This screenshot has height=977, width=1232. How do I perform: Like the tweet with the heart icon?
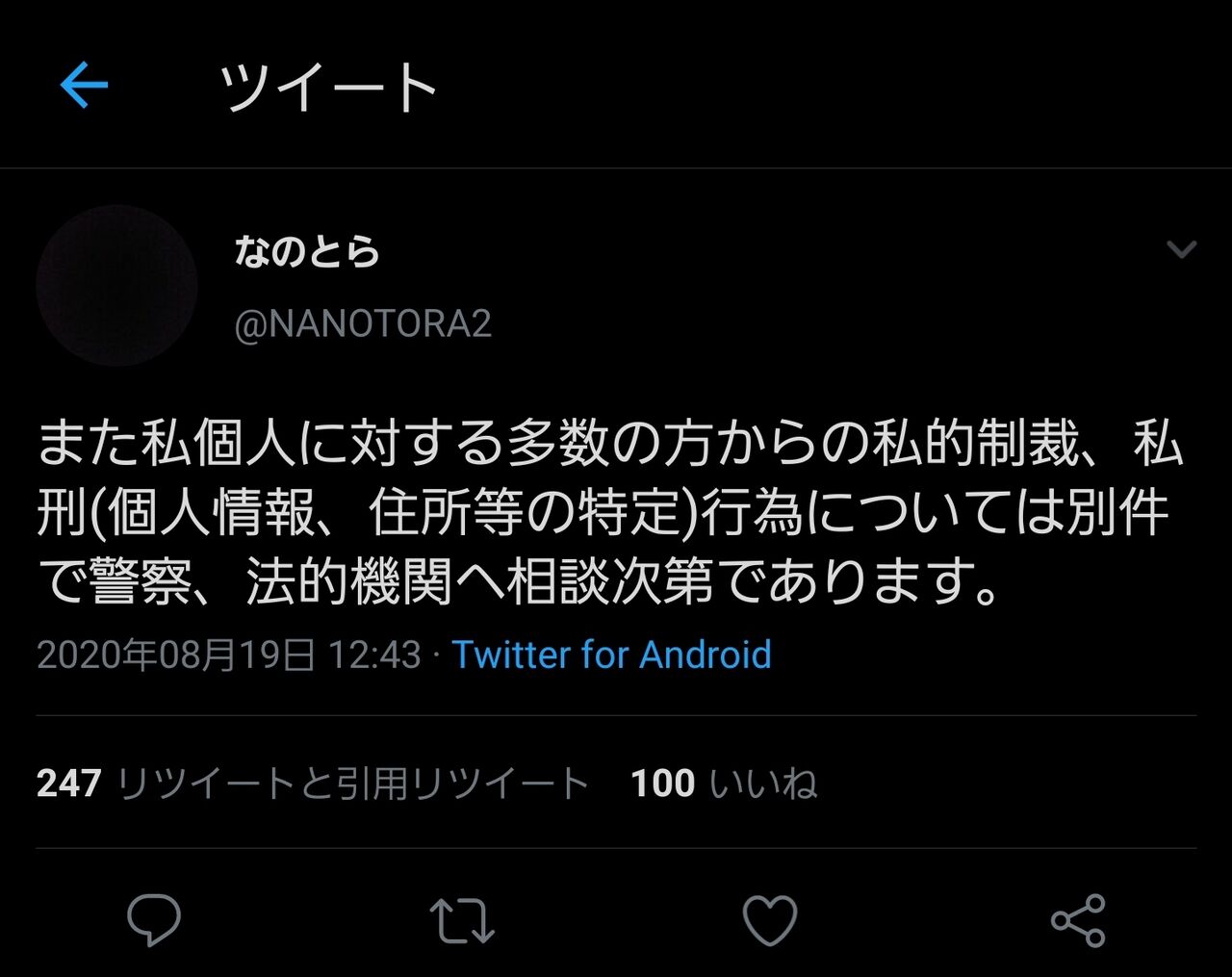[770, 920]
